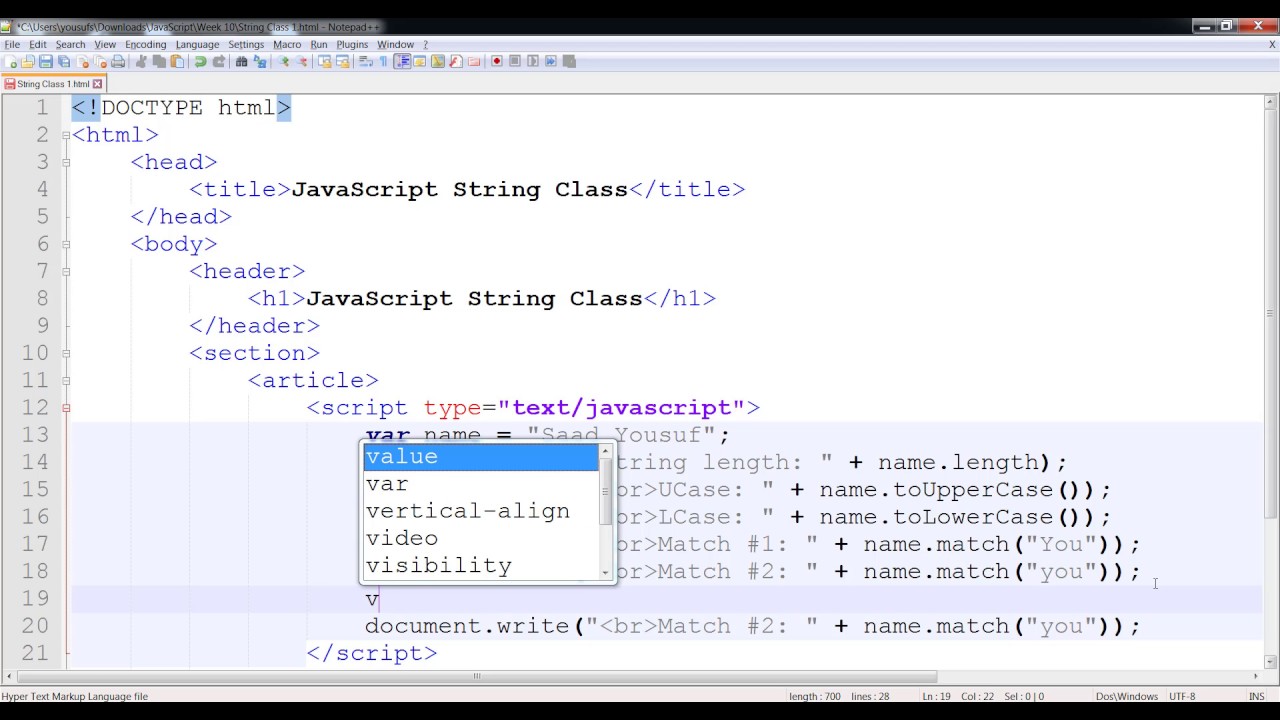Click the closing script tag on line 21
The height and width of the screenshot is (720, 1280).
pos(371,653)
